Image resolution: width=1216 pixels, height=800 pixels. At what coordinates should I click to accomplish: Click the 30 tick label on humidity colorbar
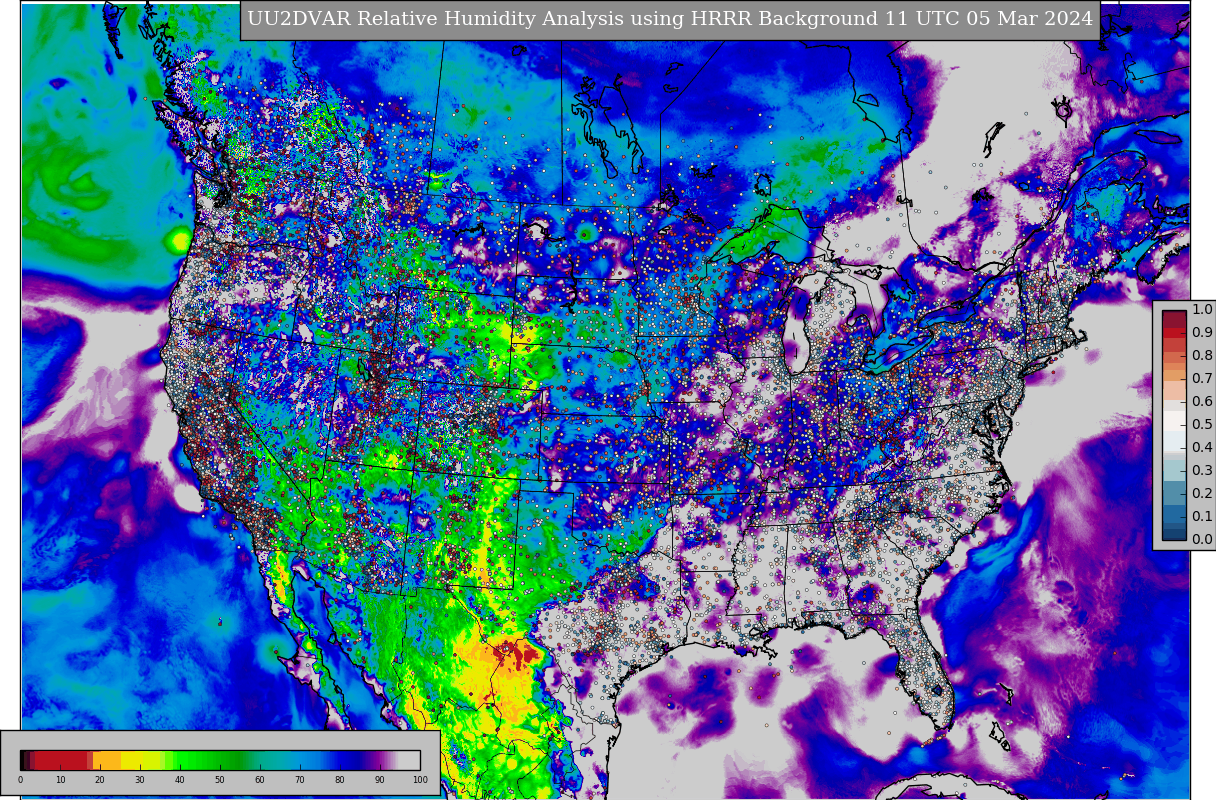click(140, 780)
